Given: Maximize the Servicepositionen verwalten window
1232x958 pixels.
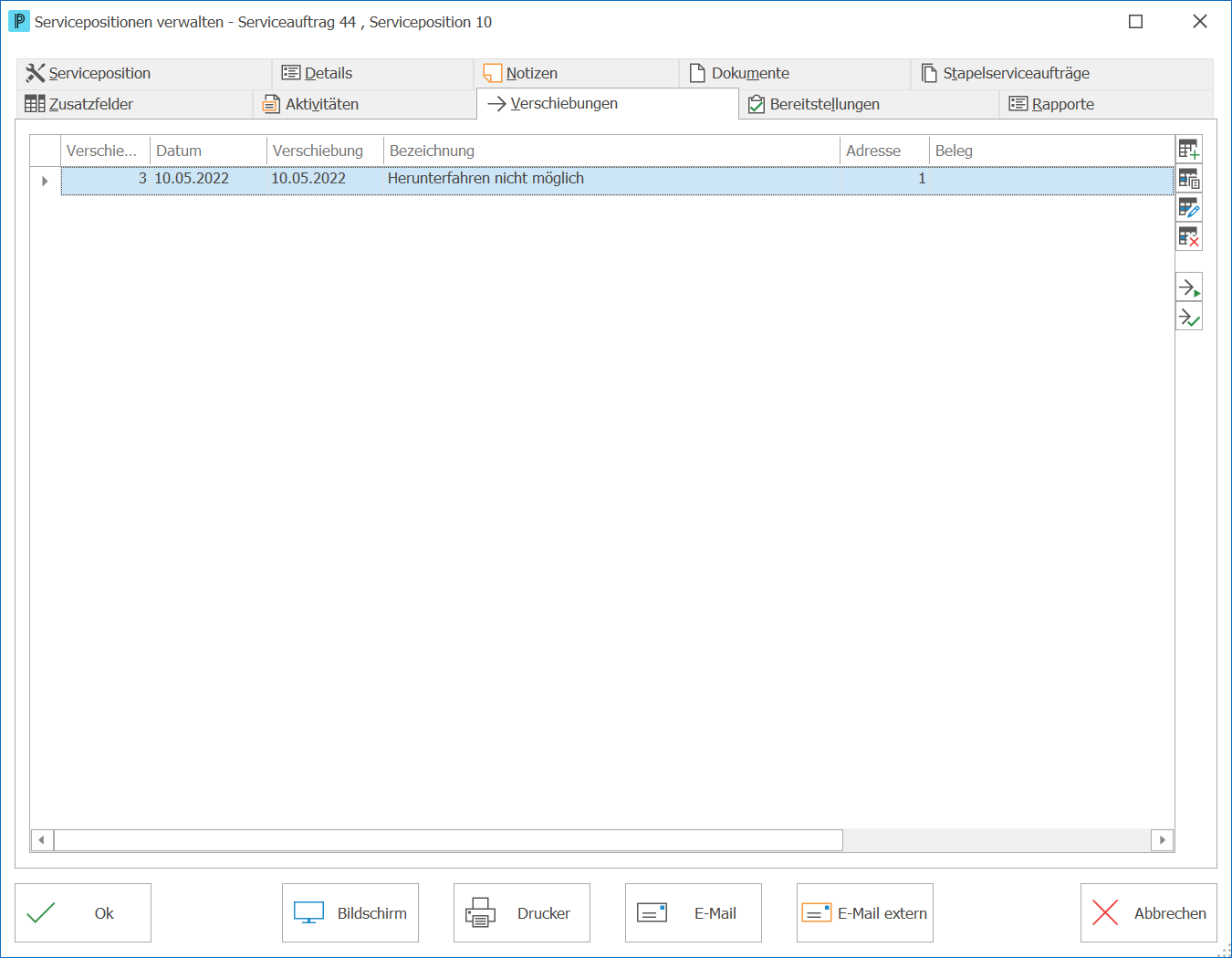Looking at the screenshot, I should pos(1135,21).
